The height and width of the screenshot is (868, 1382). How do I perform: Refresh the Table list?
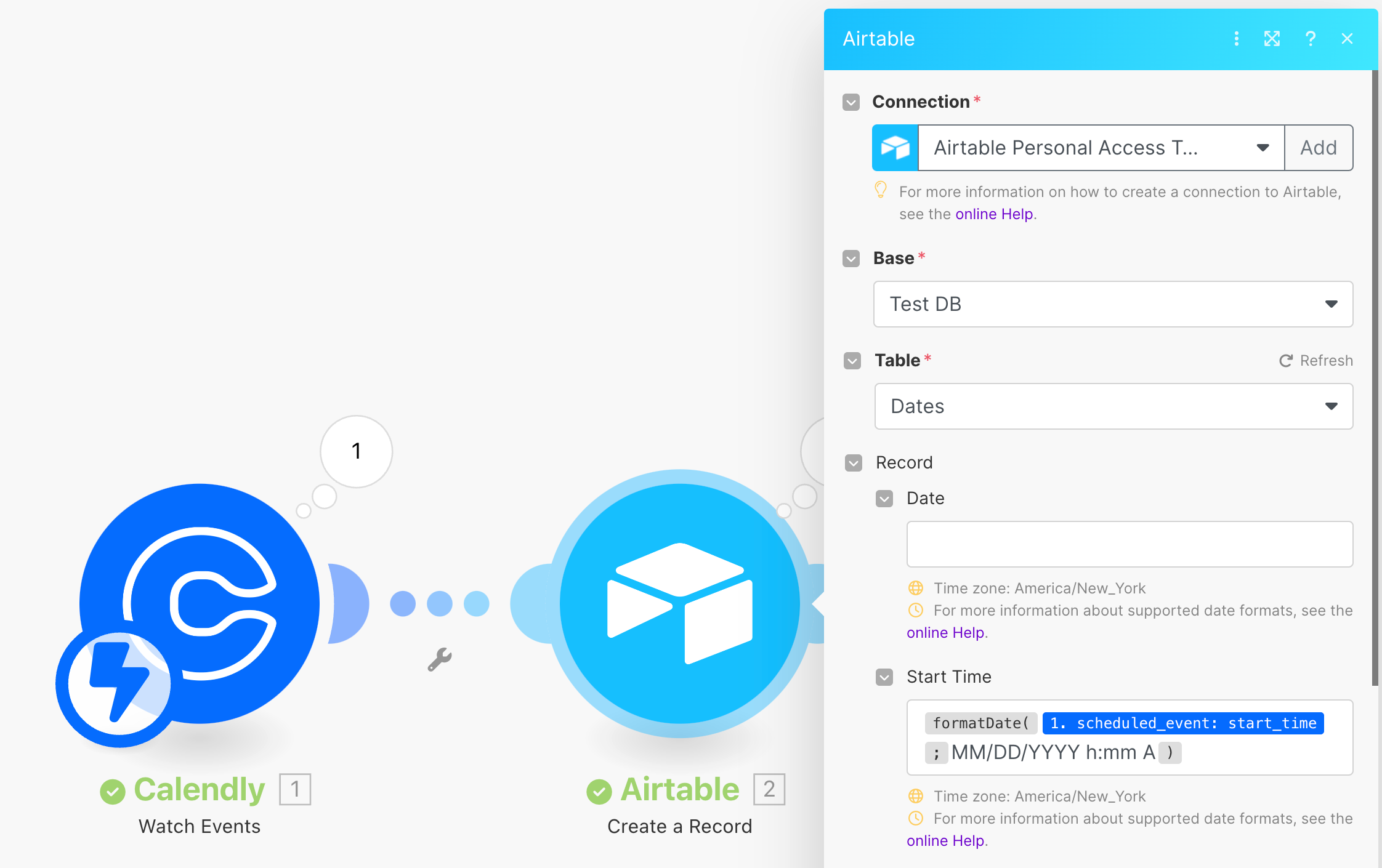1316,360
